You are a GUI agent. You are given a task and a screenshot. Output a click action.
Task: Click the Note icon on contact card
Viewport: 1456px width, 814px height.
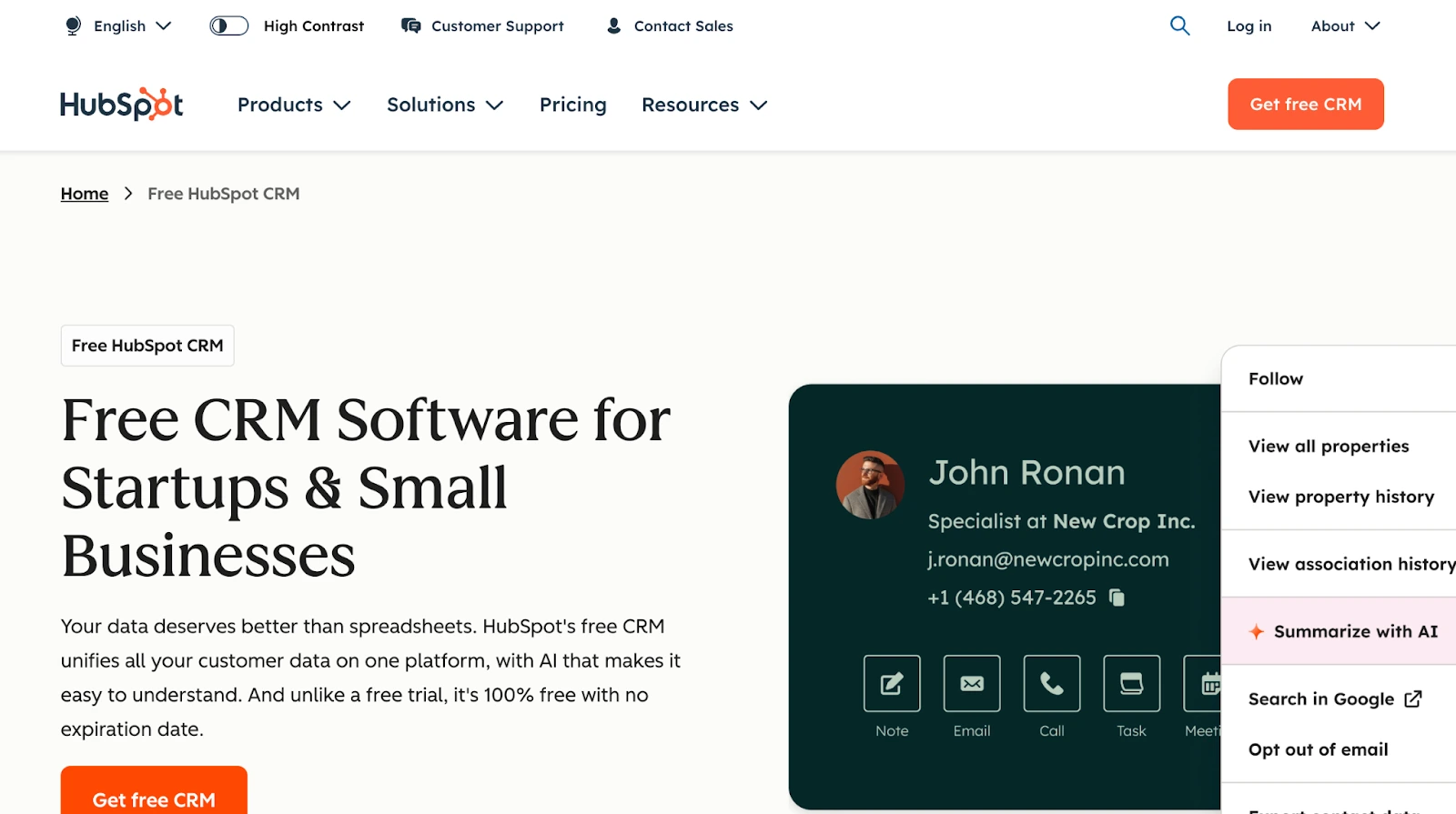892,683
